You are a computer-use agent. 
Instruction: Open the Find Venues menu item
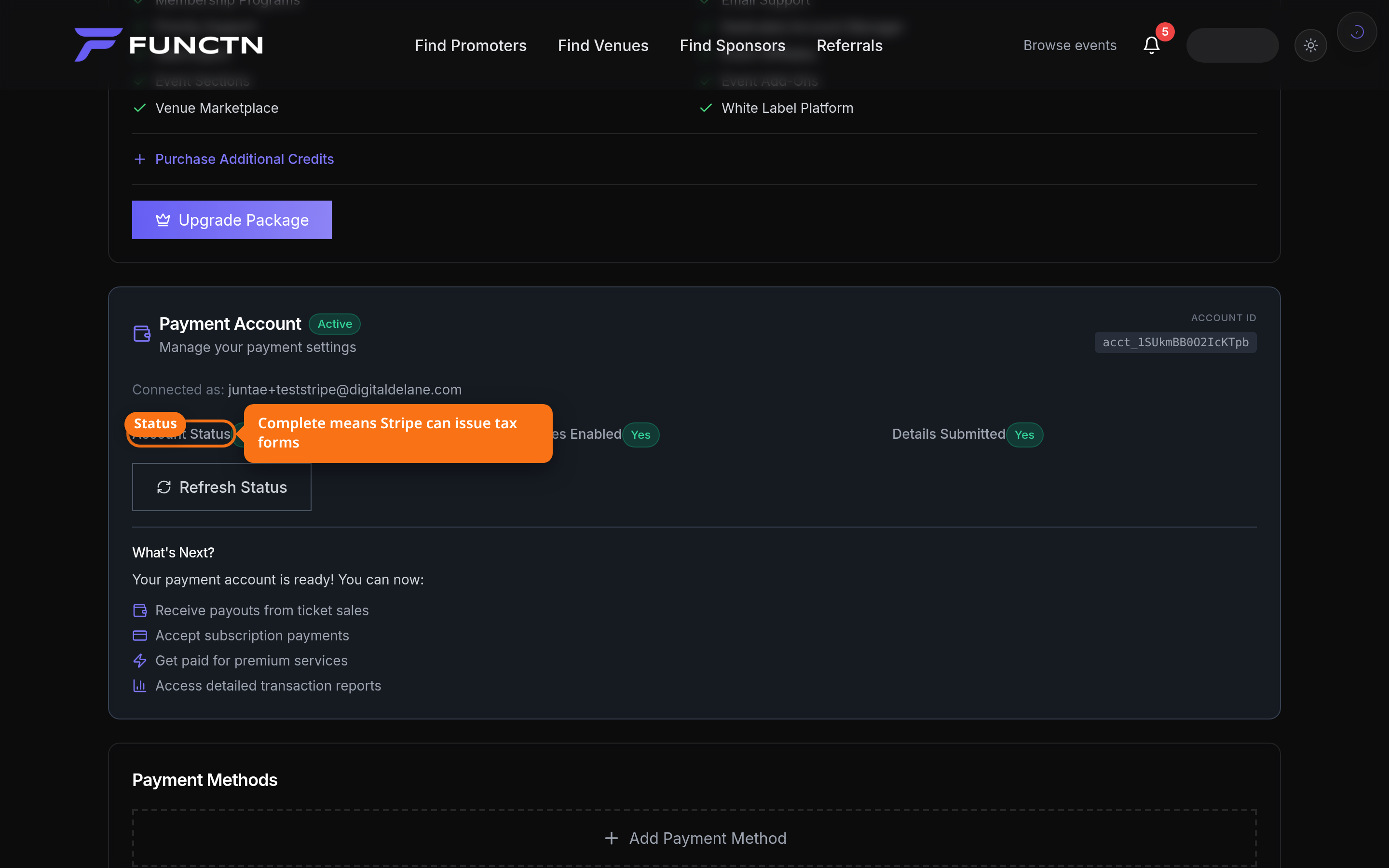point(603,45)
